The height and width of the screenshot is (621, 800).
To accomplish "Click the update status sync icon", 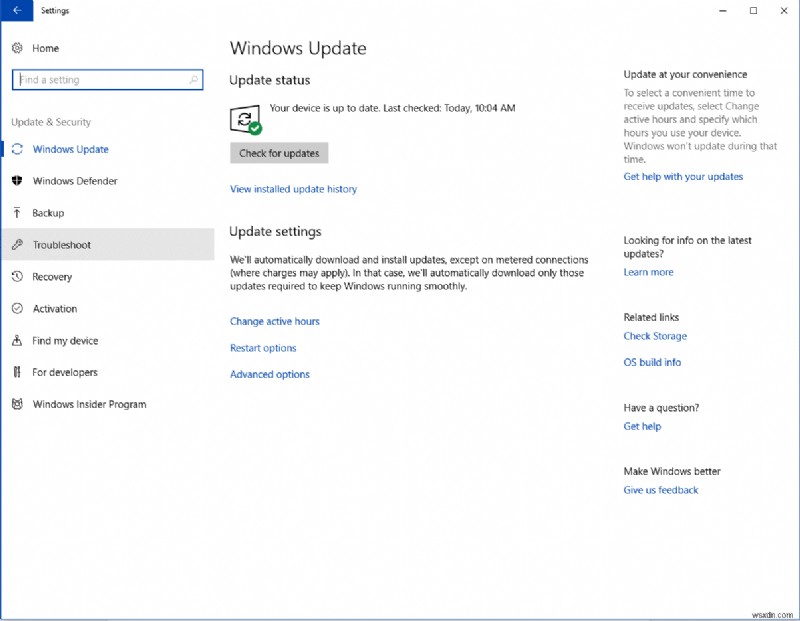I will pyautogui.click(x=244, y=121).
